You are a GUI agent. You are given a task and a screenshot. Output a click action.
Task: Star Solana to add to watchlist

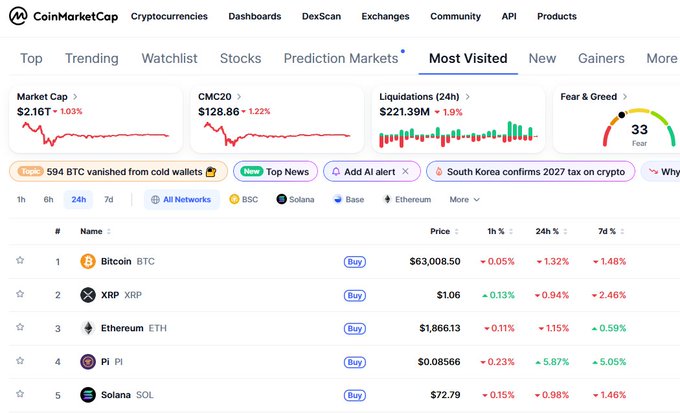pos(20,394)
